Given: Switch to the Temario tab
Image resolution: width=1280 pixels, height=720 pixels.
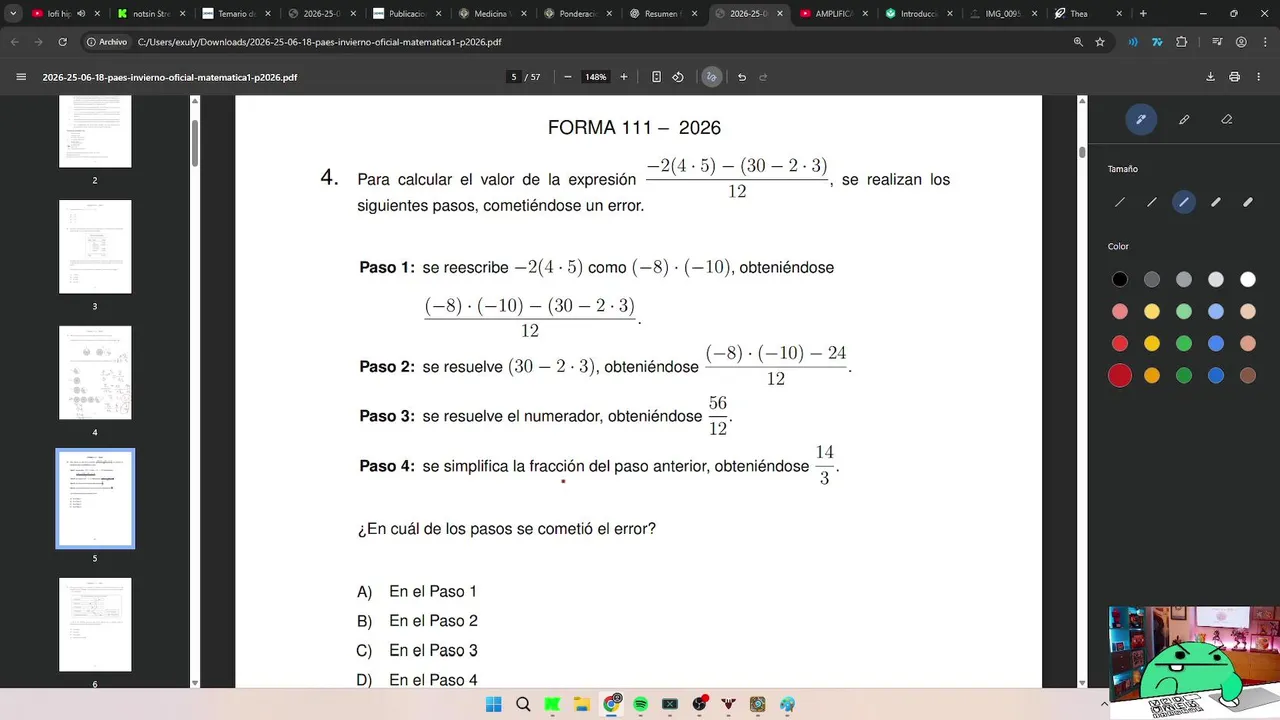Looking at the screenshot, I should [235, 14].
